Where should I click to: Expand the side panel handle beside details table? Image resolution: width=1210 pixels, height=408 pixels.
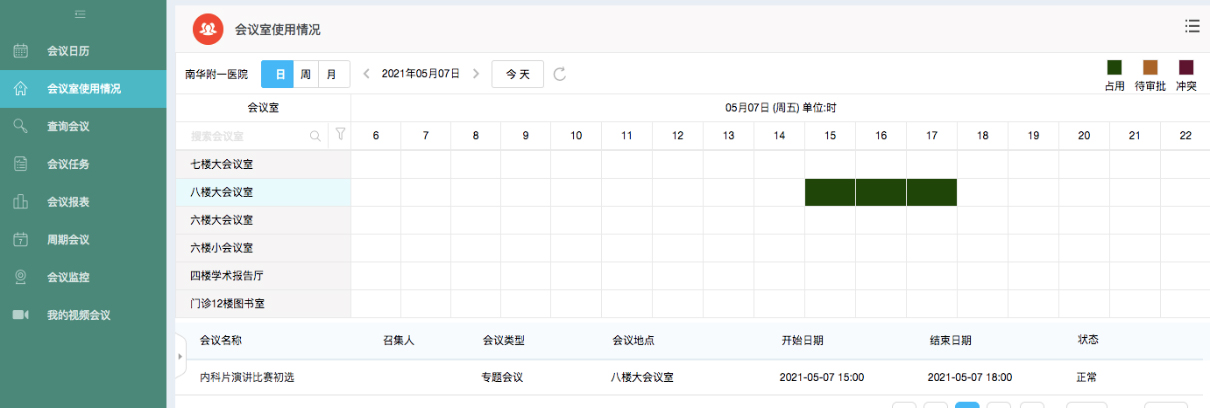pyautogui.click(x=181, y=355)
